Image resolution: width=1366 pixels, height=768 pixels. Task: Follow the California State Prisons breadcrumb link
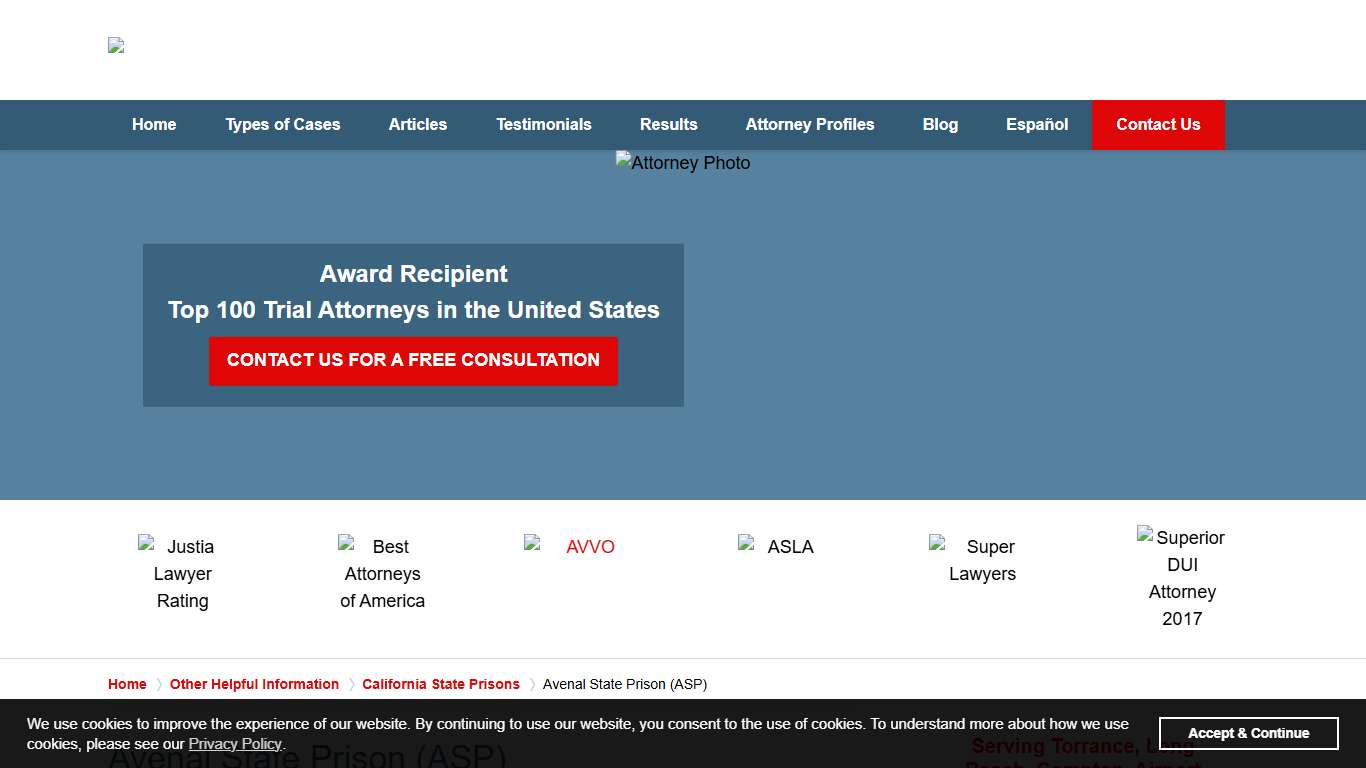441,684
